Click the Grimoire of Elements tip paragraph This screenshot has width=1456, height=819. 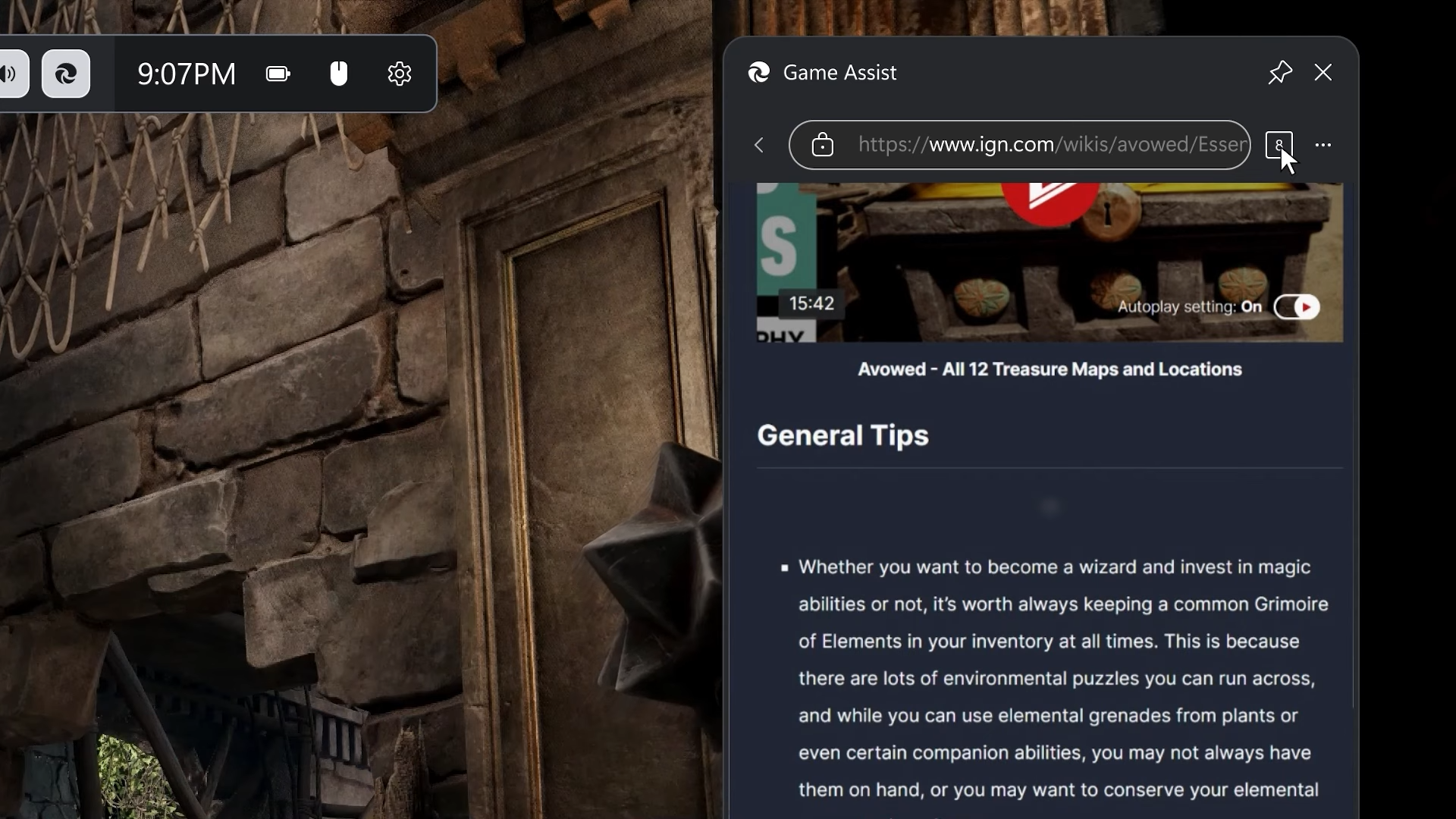tap(1062, 679)
